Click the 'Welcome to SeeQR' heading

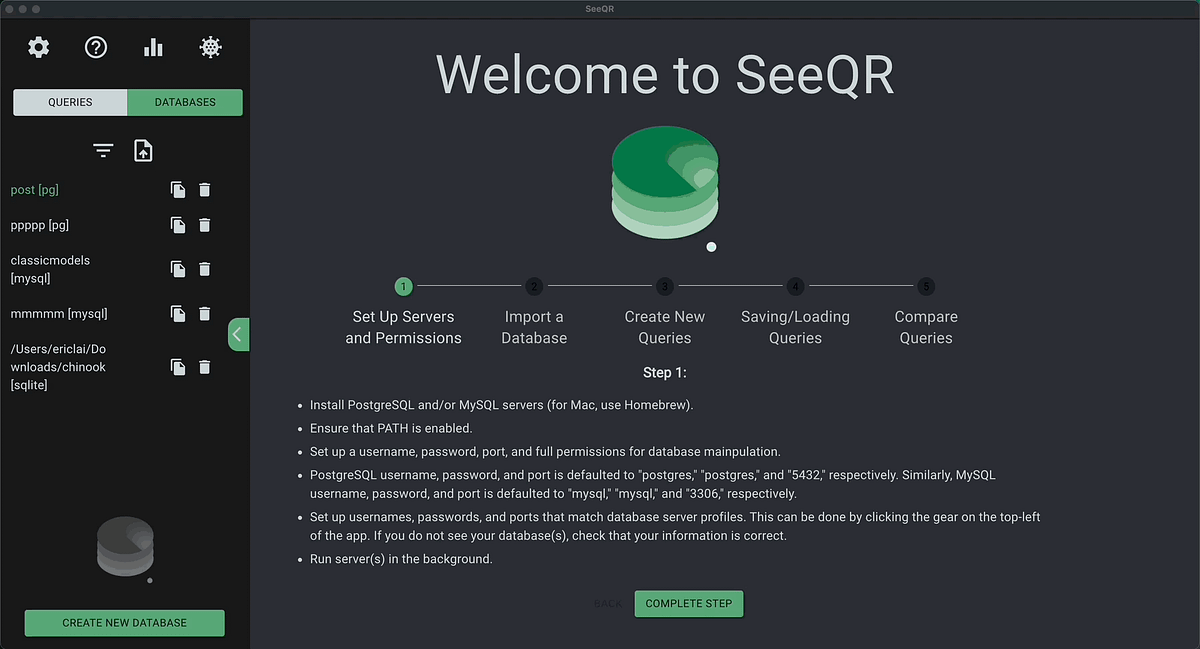[x=665, y=74]
